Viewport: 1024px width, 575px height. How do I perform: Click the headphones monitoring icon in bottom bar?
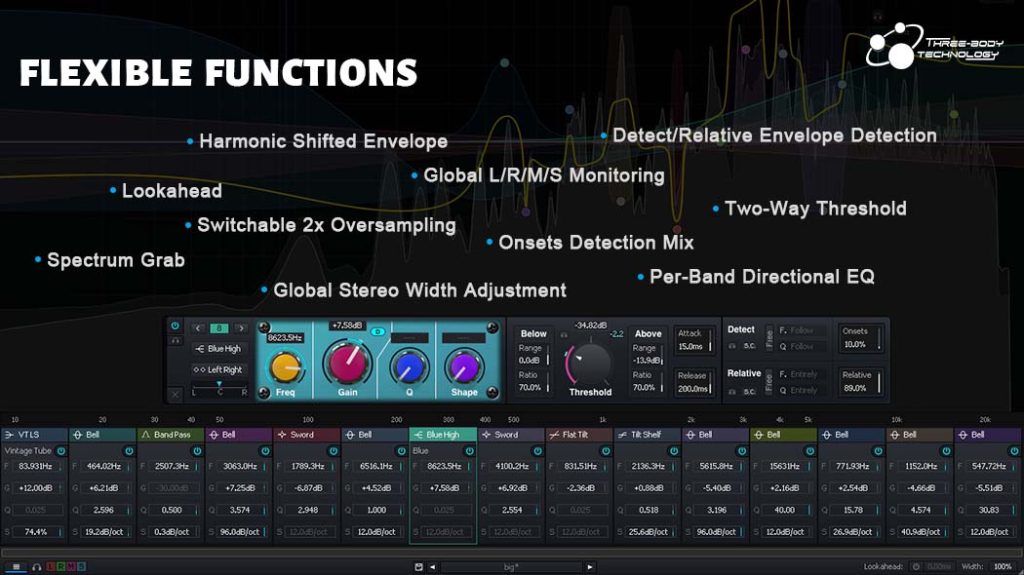[37, 567]
